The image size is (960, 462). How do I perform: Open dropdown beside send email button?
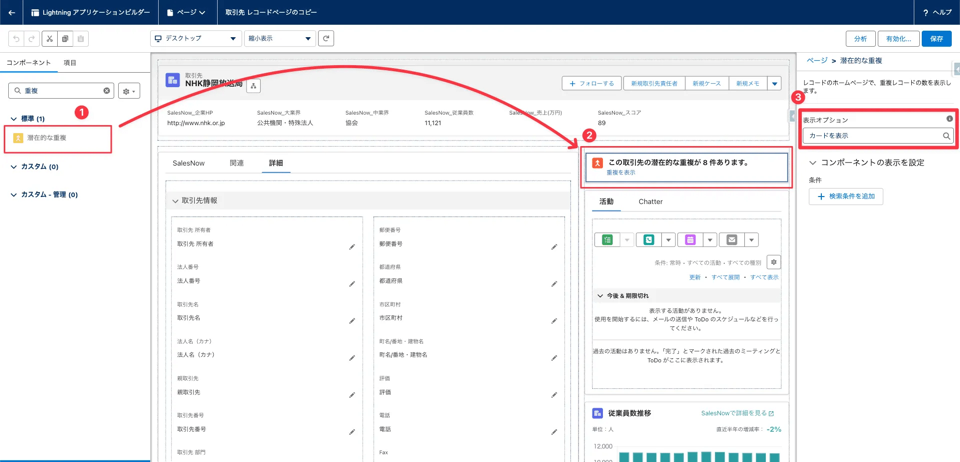(752, 240)
